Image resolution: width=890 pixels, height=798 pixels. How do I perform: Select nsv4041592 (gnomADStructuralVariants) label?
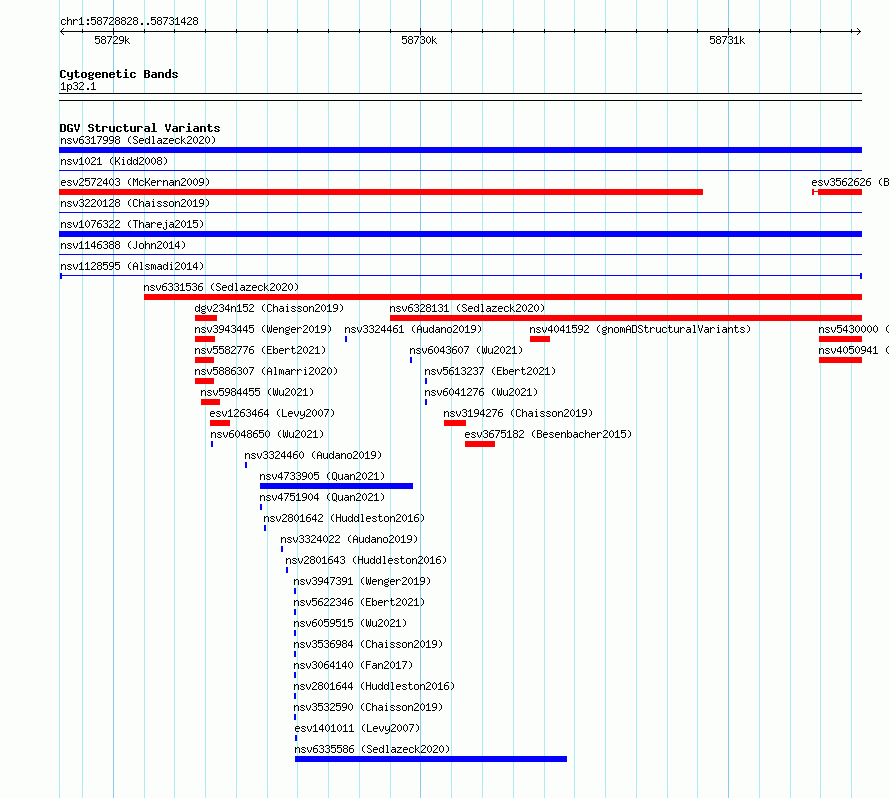click(x=640, y=329)
